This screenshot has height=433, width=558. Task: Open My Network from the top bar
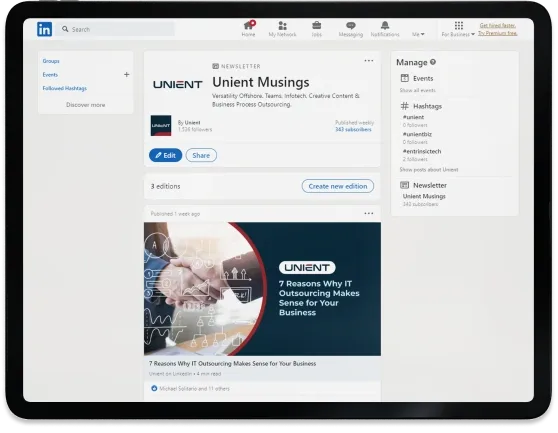282,29
